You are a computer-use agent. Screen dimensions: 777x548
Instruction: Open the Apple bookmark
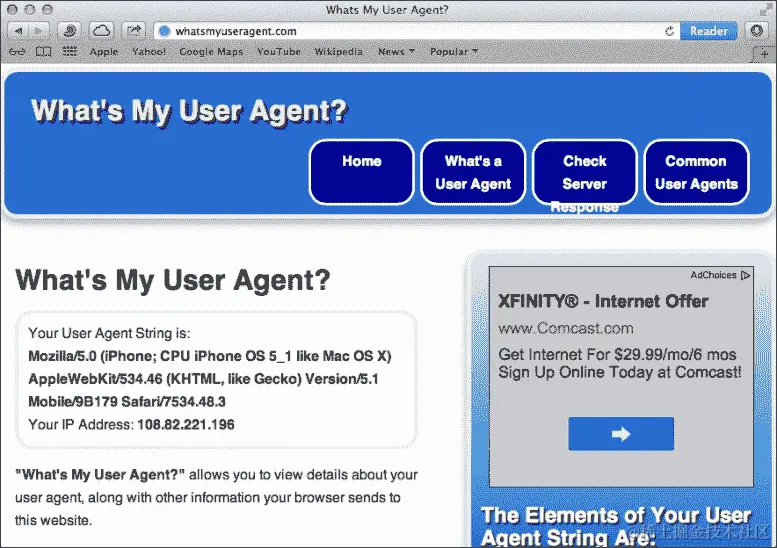104,52
